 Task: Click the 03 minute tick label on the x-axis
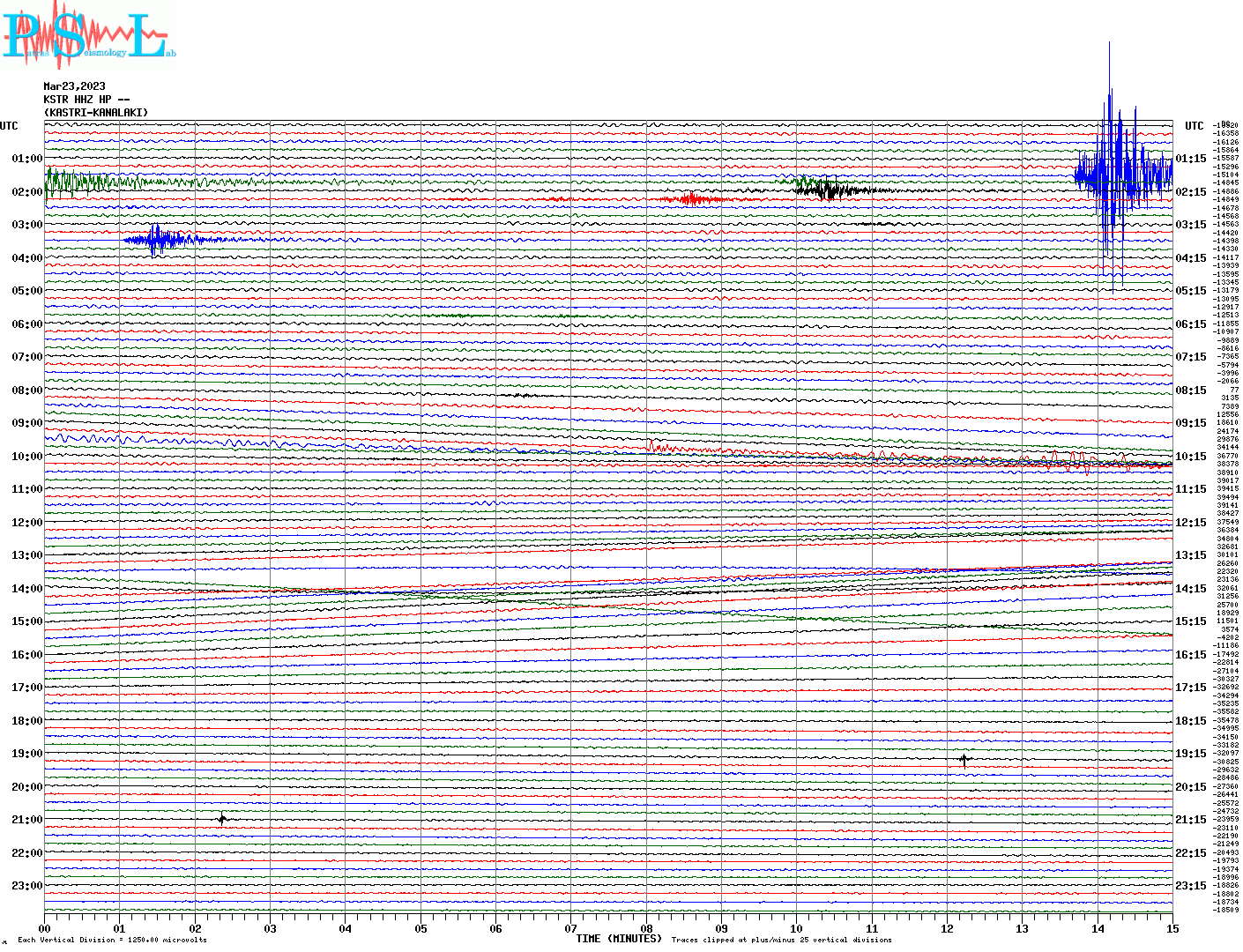point(271,929)
